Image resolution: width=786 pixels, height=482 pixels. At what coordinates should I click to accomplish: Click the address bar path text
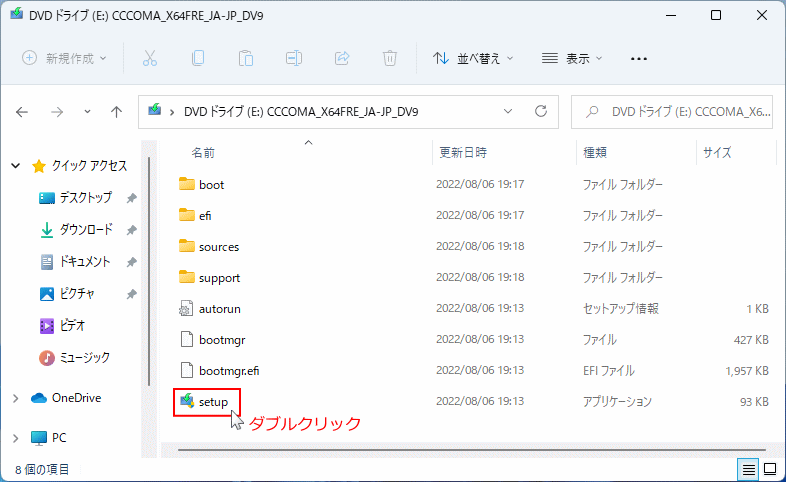click(x=301, y=111)
